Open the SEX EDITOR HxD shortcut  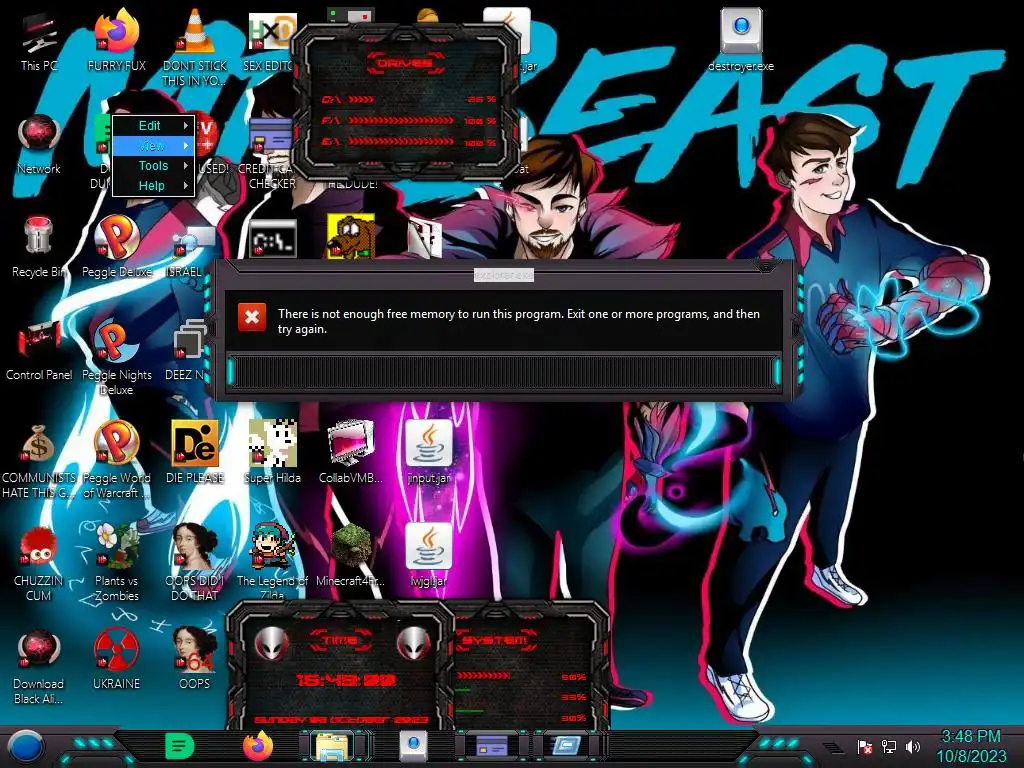(269, 40)
